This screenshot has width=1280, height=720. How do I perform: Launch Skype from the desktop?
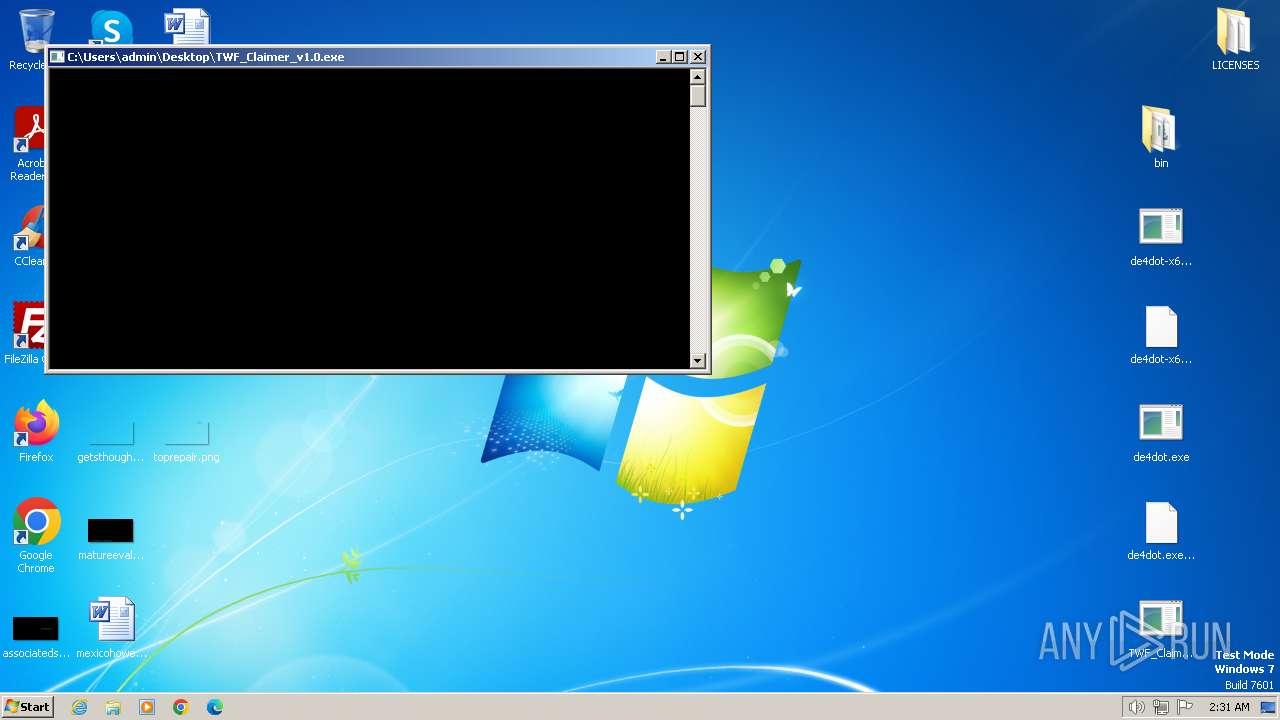coord(111,27)
